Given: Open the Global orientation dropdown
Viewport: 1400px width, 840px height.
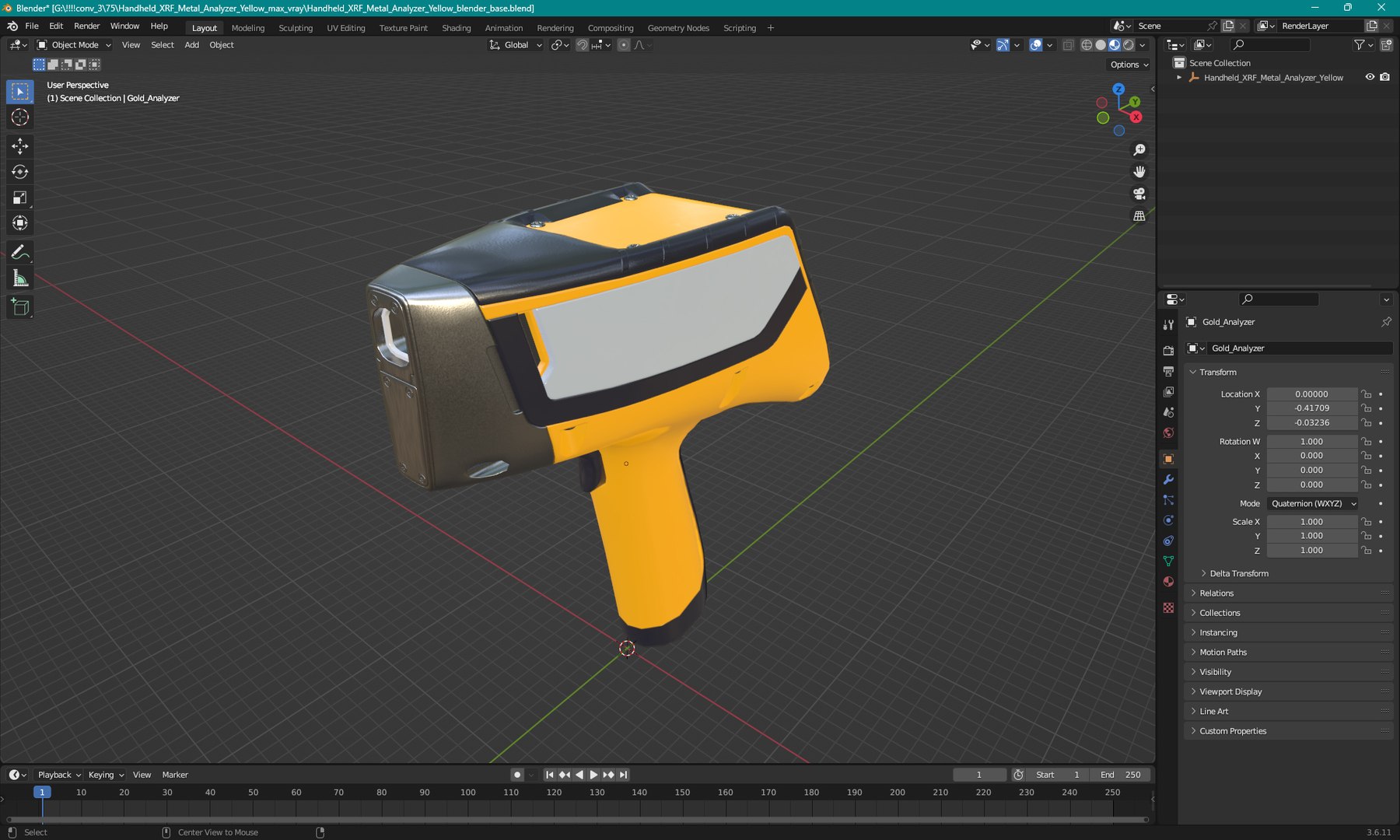Looking at the screenshot, I should 515,45.
